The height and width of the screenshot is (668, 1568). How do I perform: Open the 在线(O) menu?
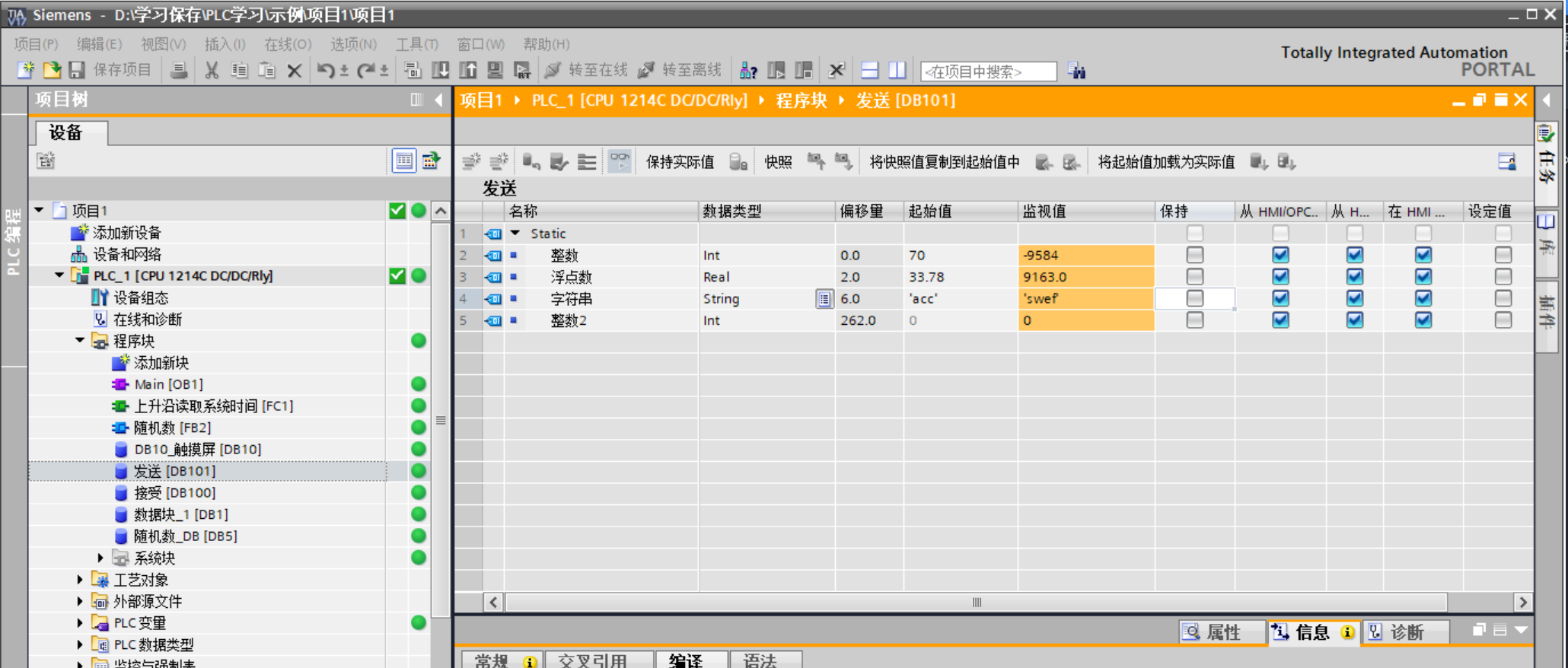(x=288, y=44)
